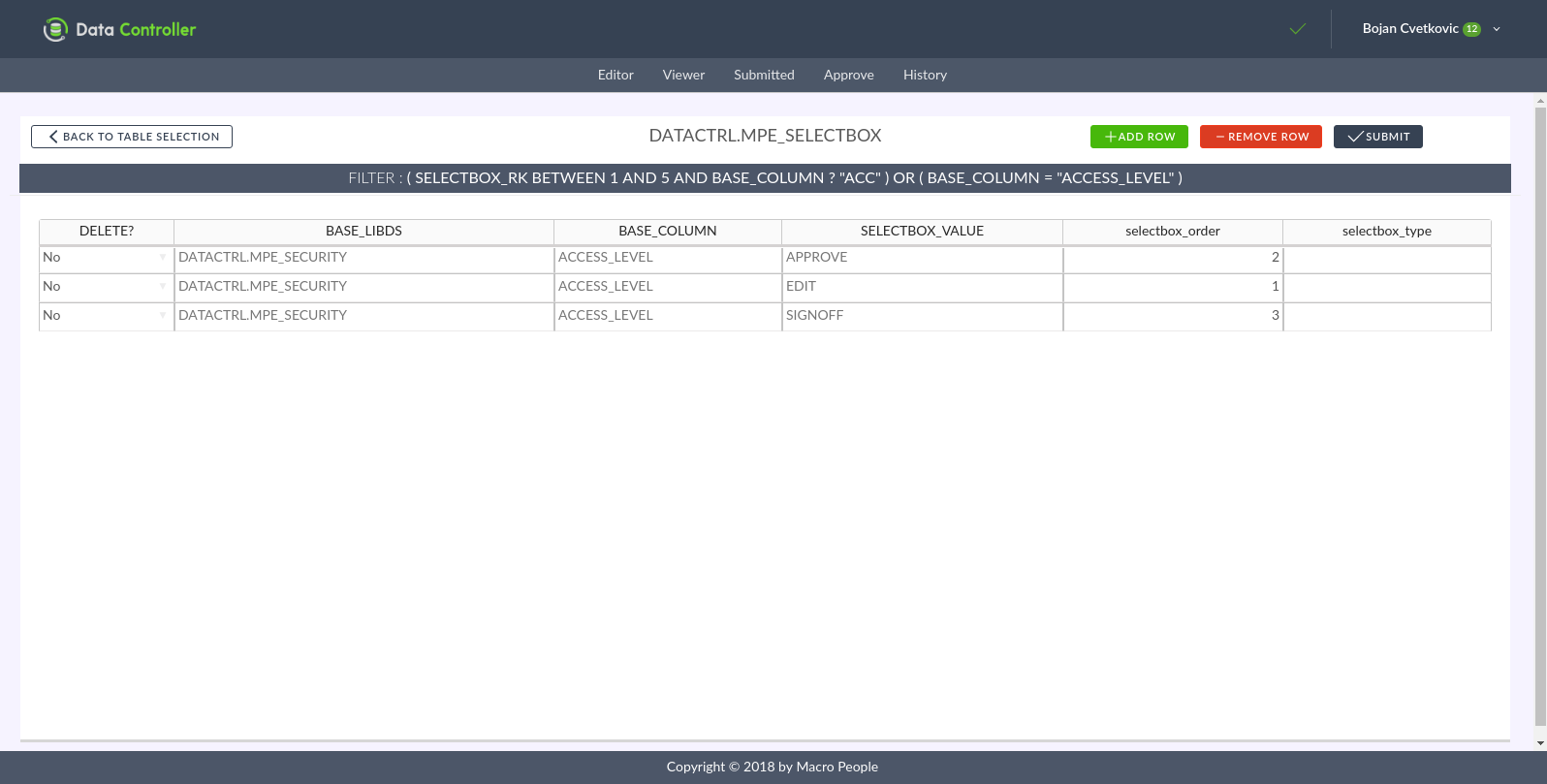Open DELETE? dropdown for the EDIT row

[162, 287]
